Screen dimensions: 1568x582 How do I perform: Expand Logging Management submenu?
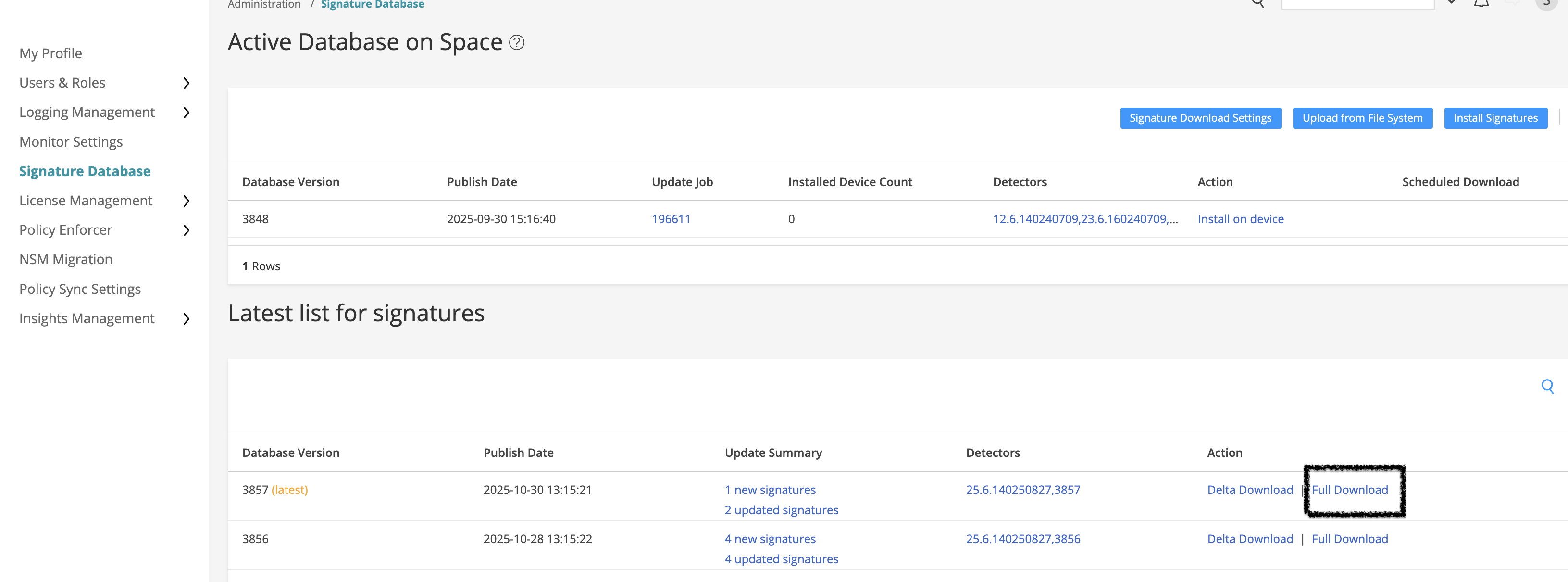[186, 113]
